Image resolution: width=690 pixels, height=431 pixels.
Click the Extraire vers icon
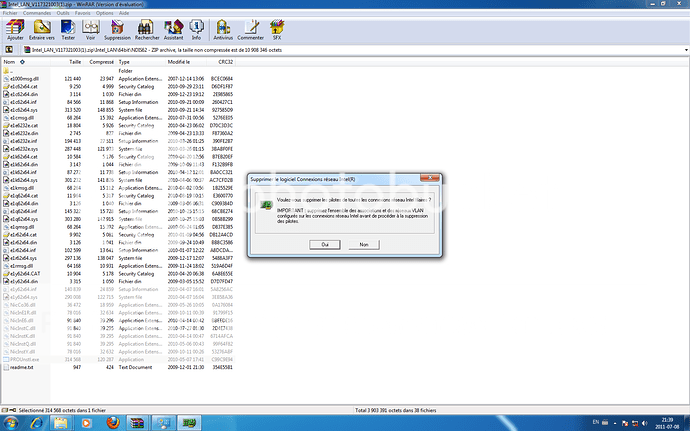click(42, 28)
